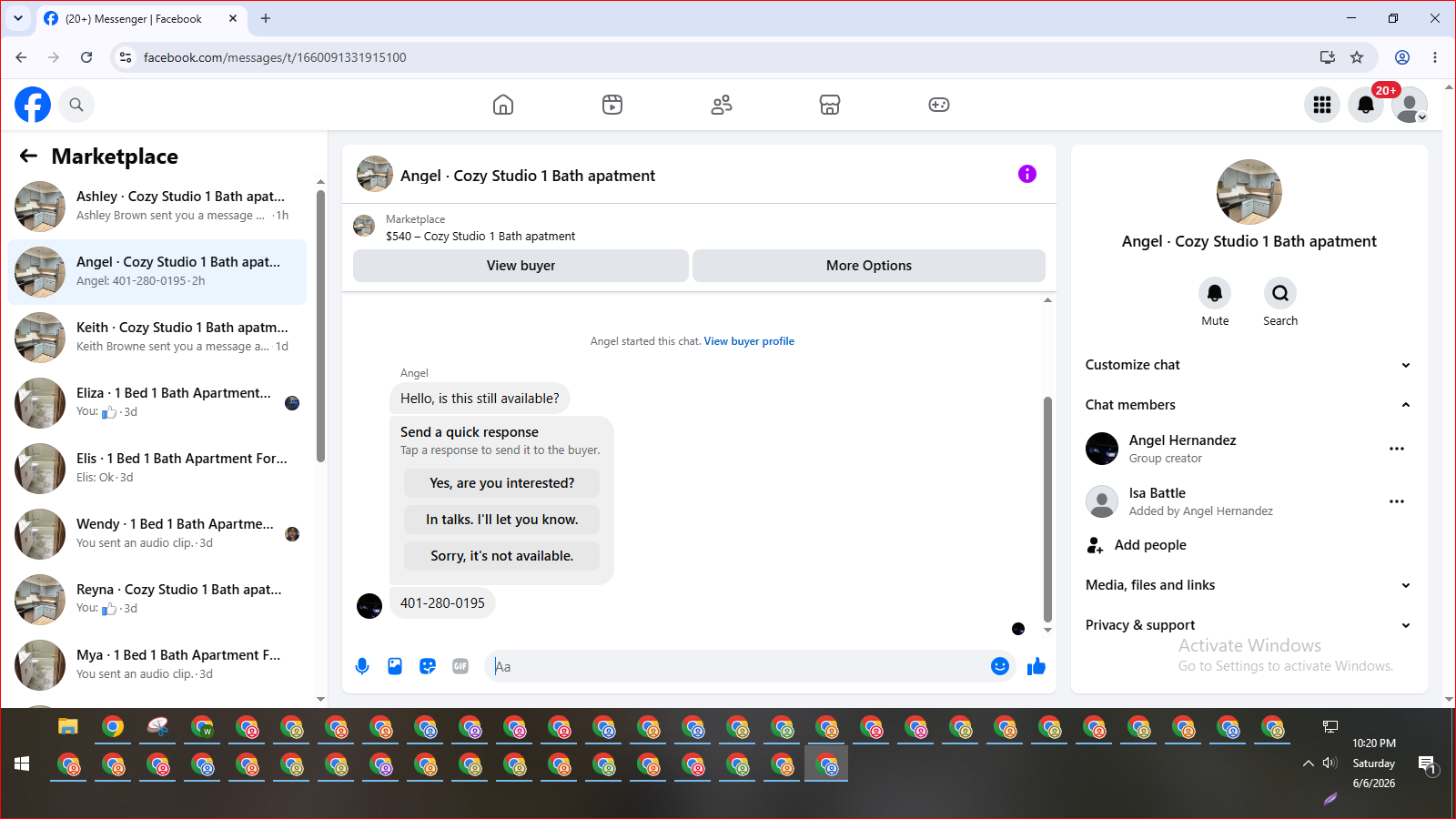The width and height of the screenshot is (1456, 819).
Task: Open options for Isa Battle member
Action: pos(1397,501)
